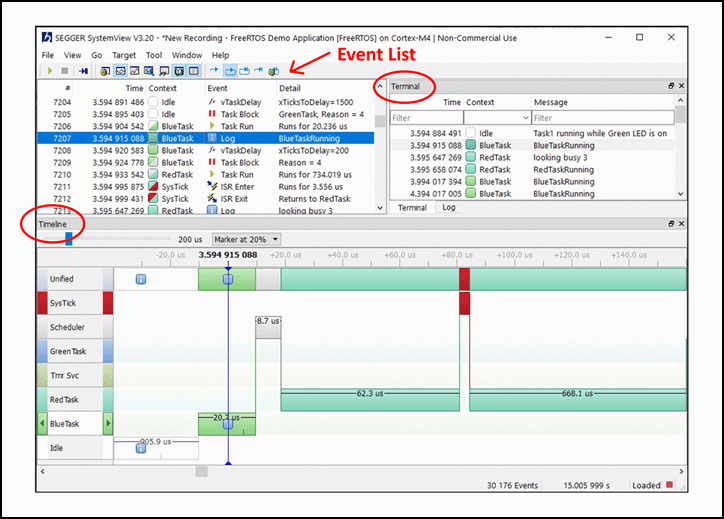
Task: Undock the Timeline panel using its float icon
Action: 671,223
